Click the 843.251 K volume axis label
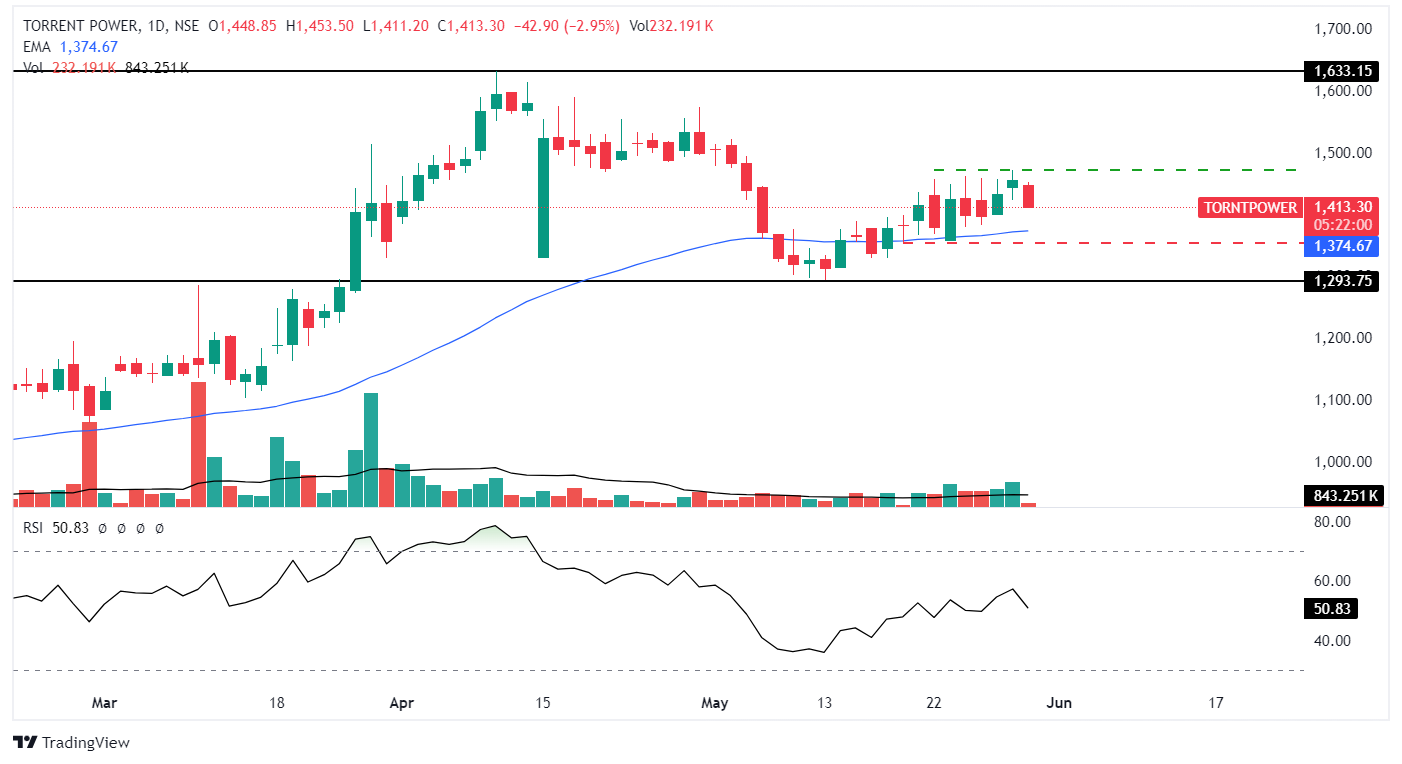This screenshot has height=764, width=1402. (x=1344, y=495)
